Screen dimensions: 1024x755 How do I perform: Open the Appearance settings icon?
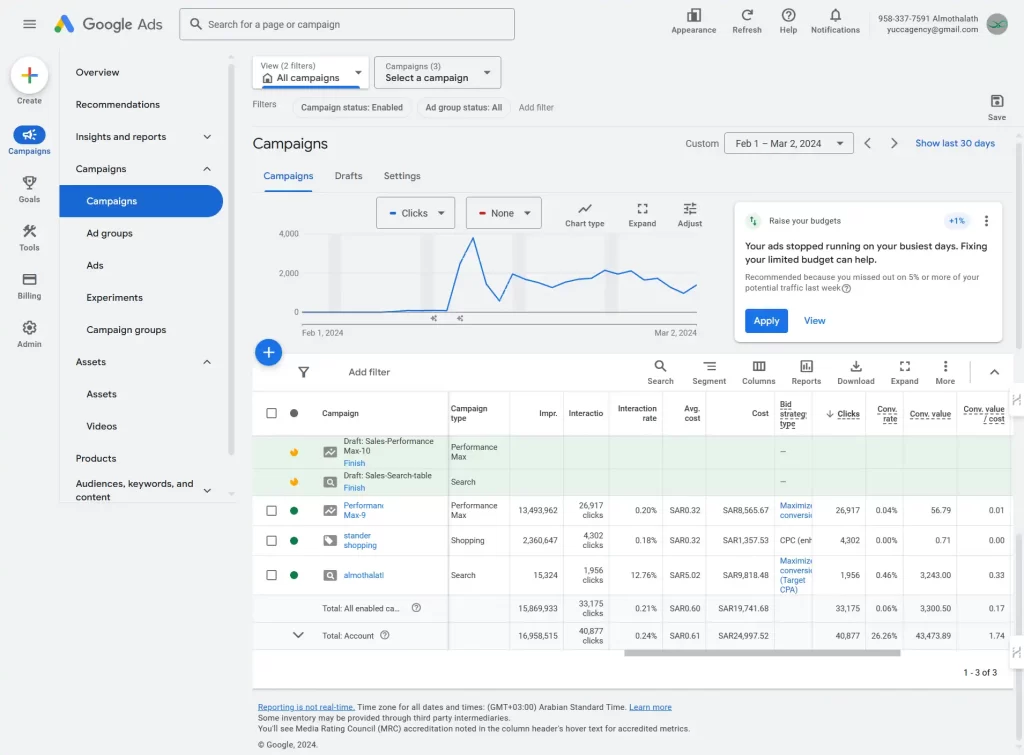pos(693,15)
